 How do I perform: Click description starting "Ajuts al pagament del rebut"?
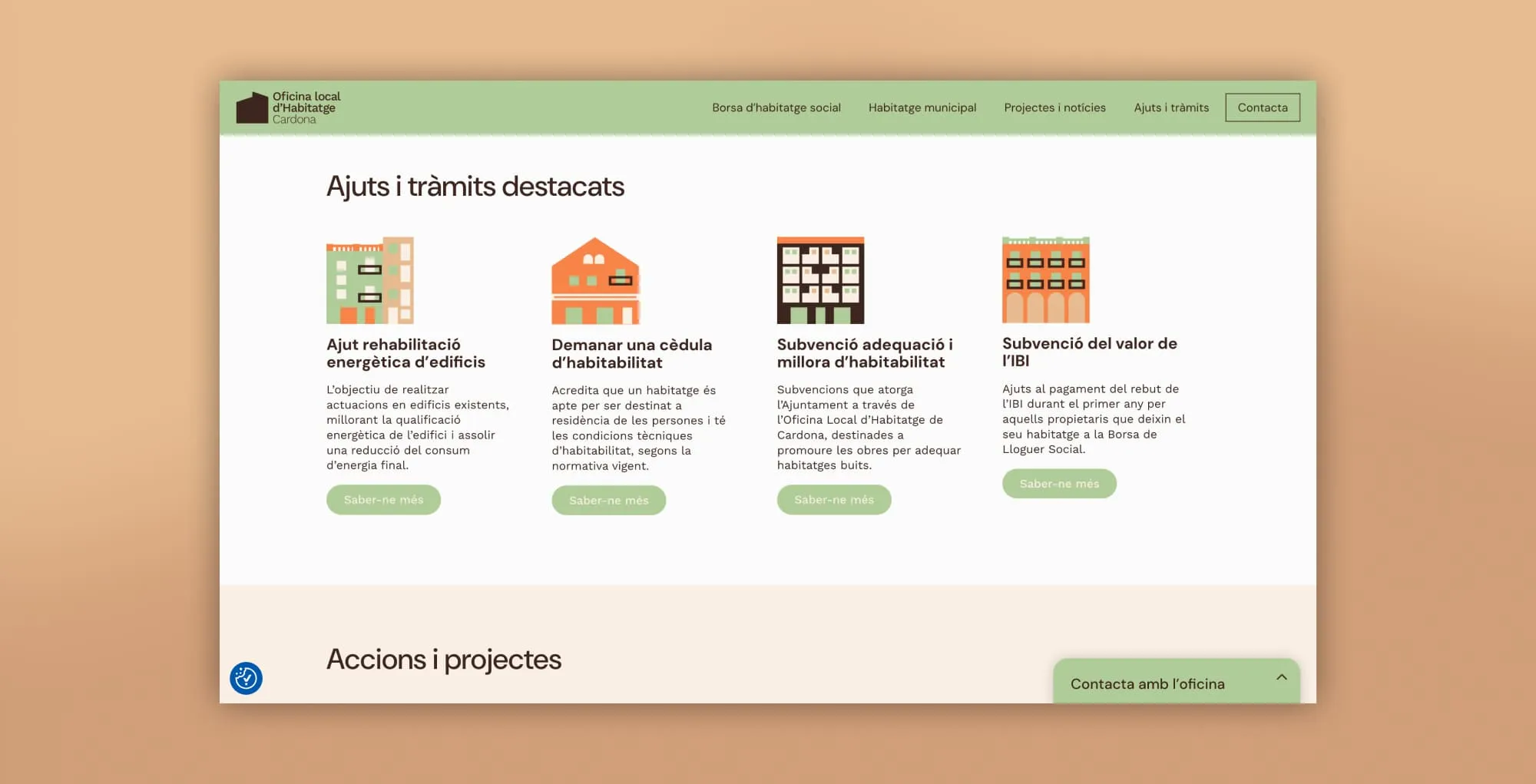coord(1094,419)
